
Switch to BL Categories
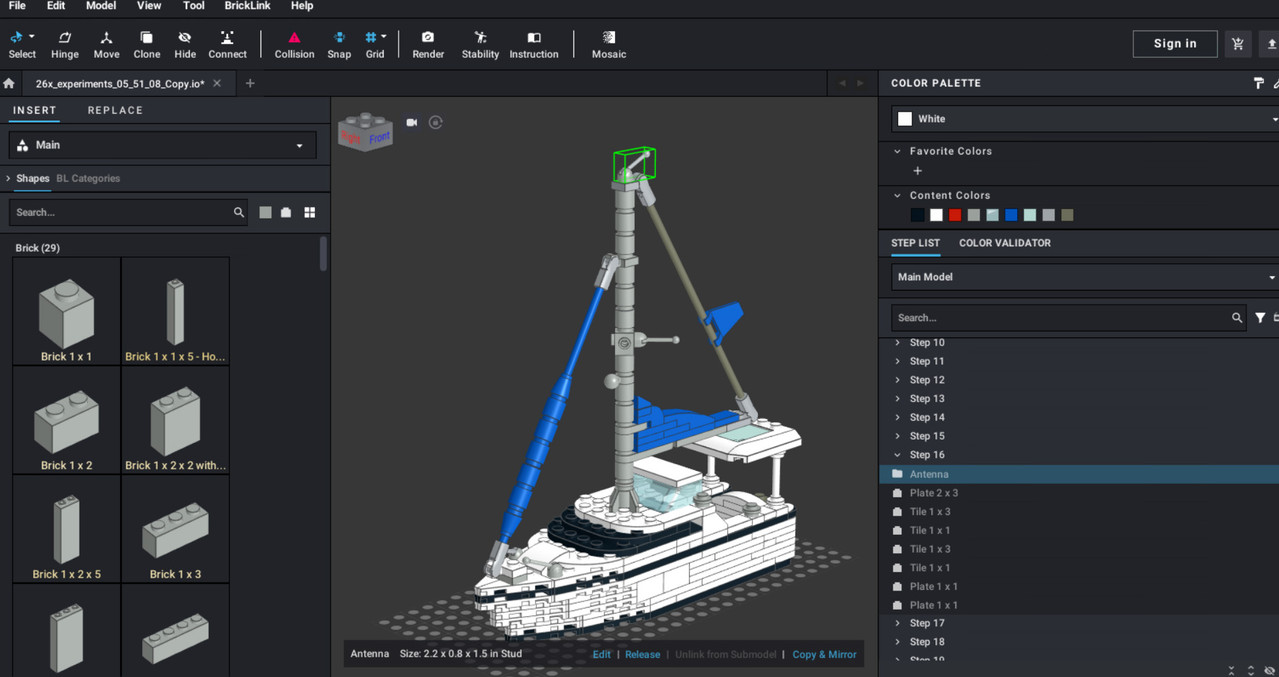pyautogui.click(x=88, y=178)
